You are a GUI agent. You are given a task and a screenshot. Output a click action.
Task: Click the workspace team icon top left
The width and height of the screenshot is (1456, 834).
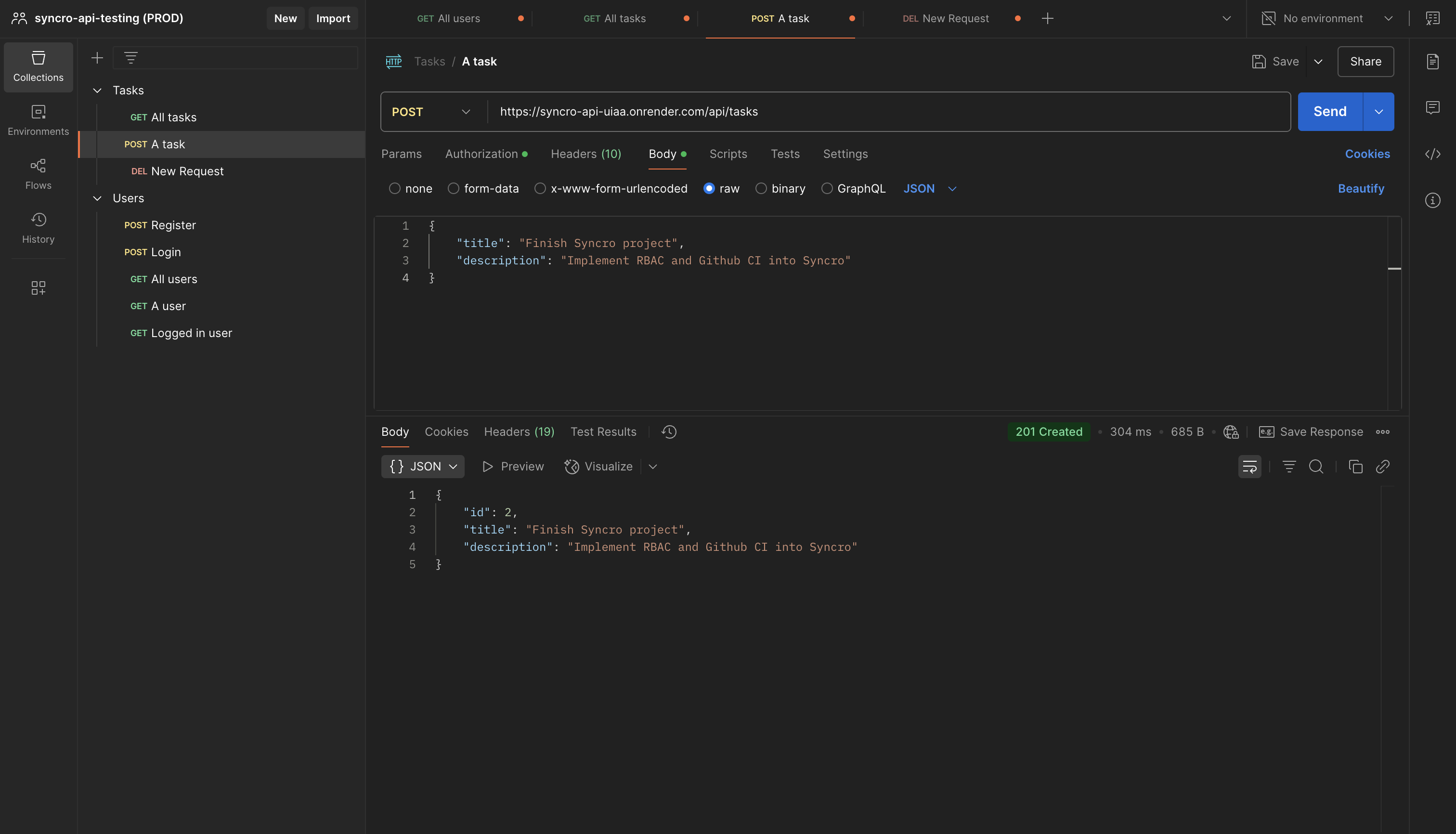(19, 18)
